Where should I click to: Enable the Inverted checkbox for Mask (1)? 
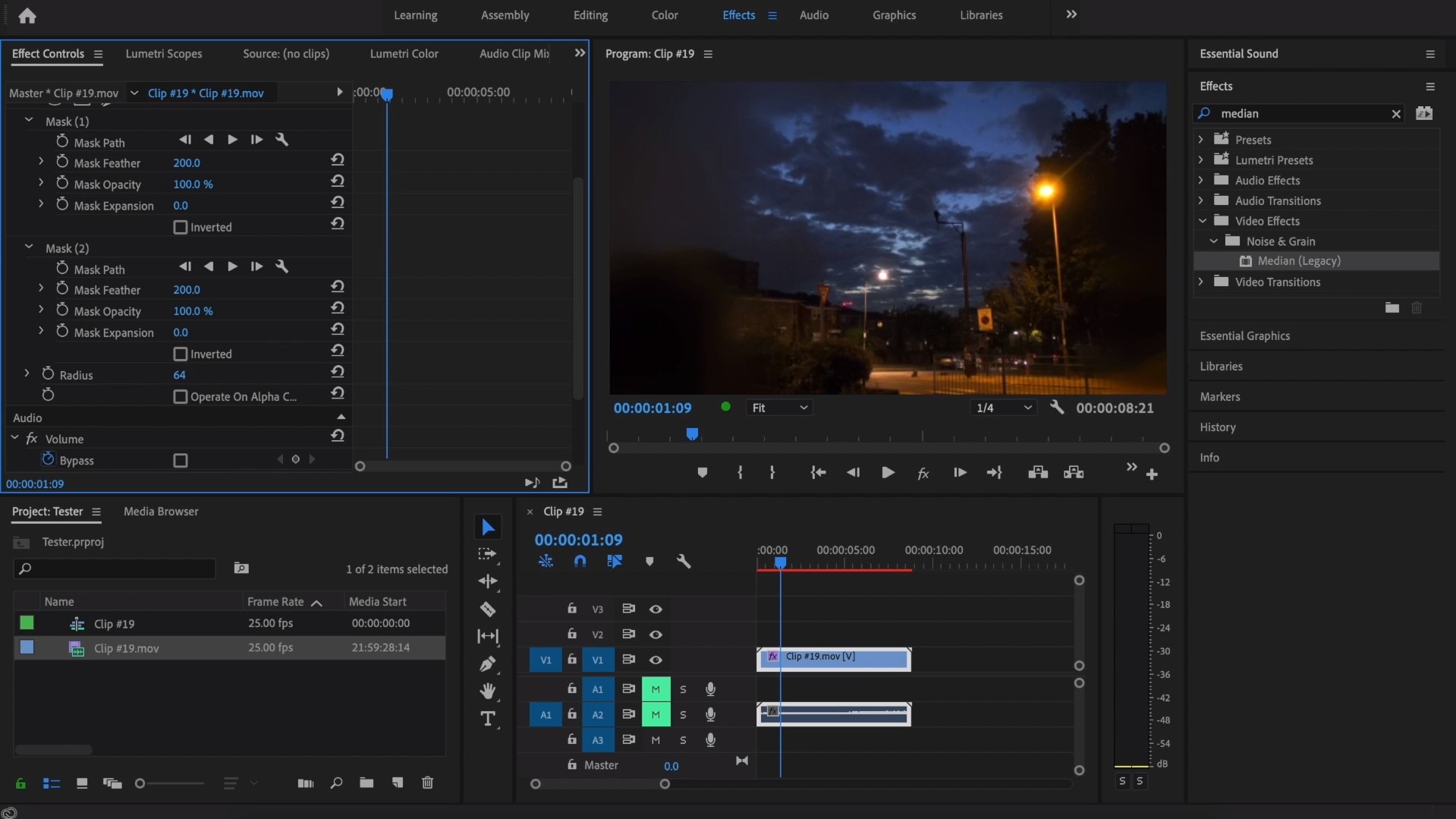point(181,227)
